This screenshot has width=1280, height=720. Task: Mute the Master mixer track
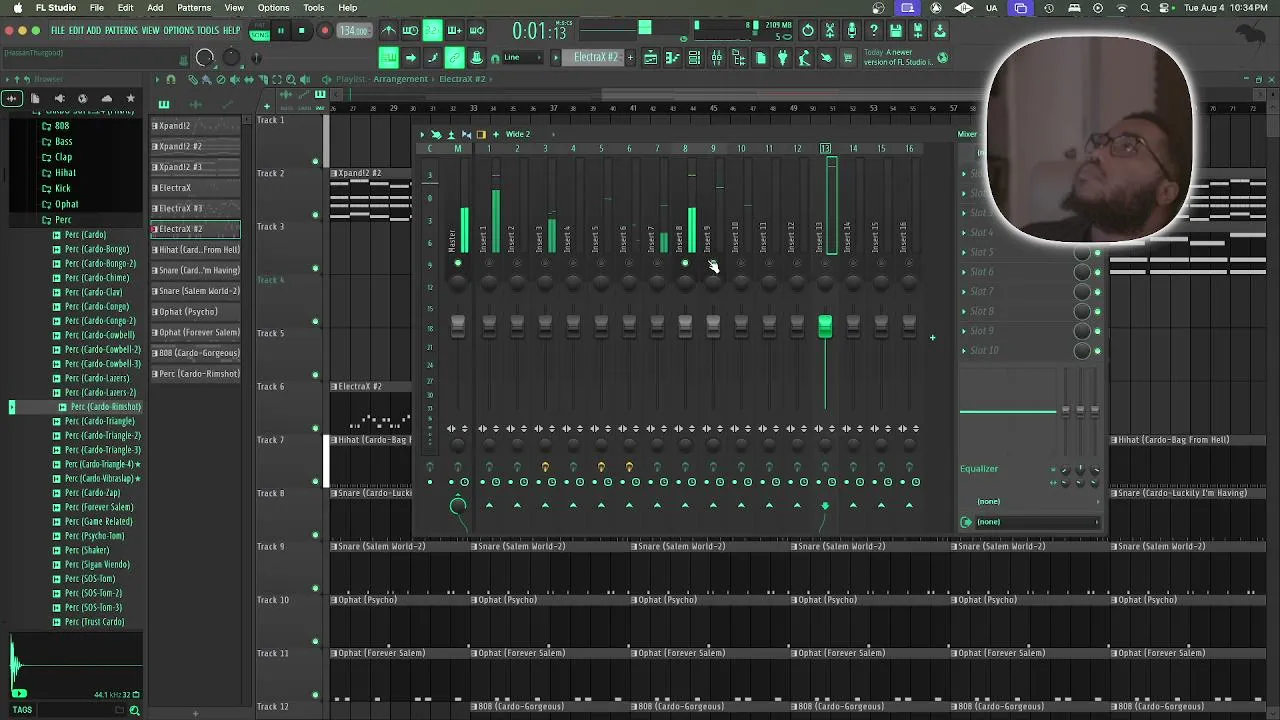pos(458,264)
